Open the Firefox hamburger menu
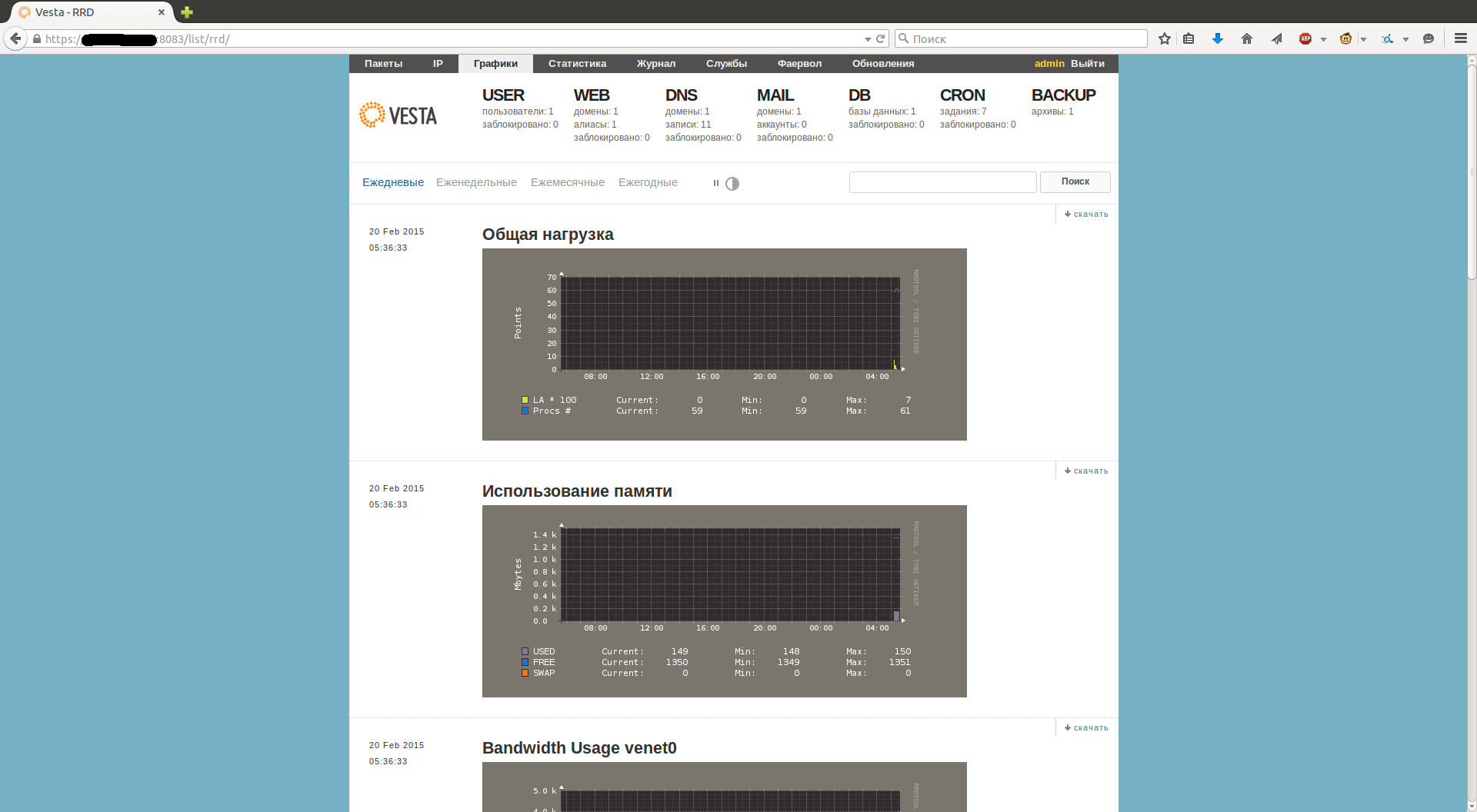Image resolution: width=1477 pixels, height=812 pixels. click(x=1461, y=38)
